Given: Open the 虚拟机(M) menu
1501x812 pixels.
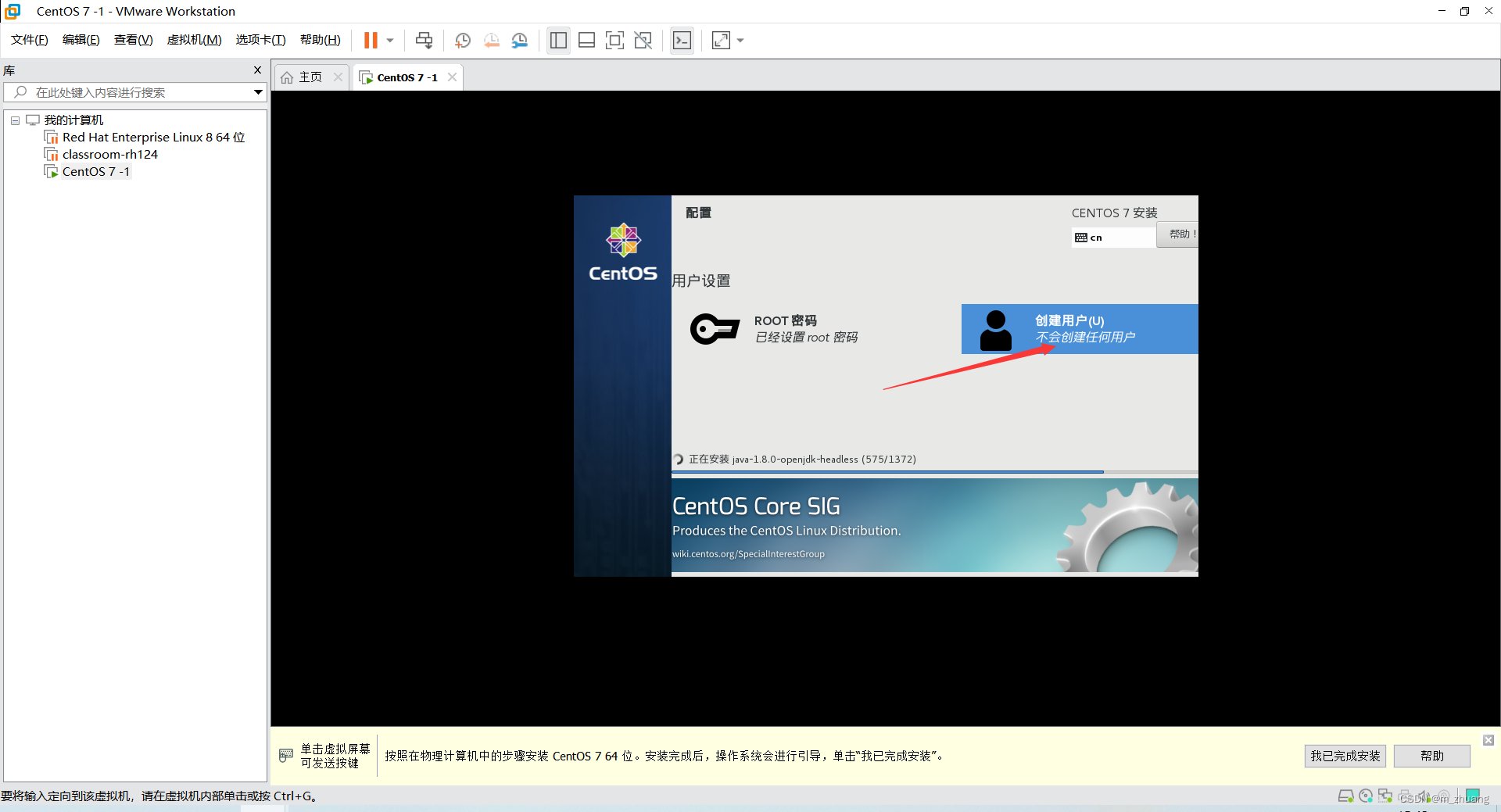Looking at the screenshot, I should (195, 40).
